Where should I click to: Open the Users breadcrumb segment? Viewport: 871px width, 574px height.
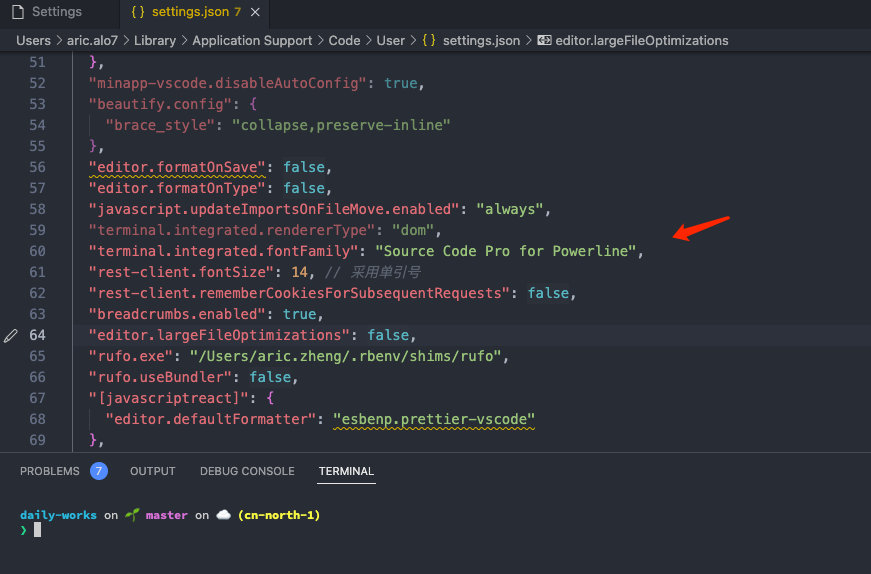point(33,41)
